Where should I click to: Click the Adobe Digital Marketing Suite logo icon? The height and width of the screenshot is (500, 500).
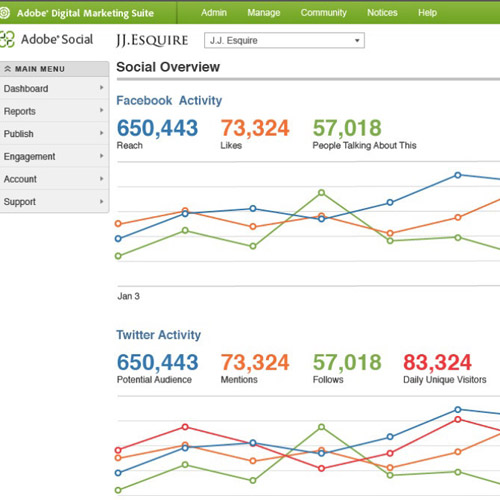tap(4, 13)
